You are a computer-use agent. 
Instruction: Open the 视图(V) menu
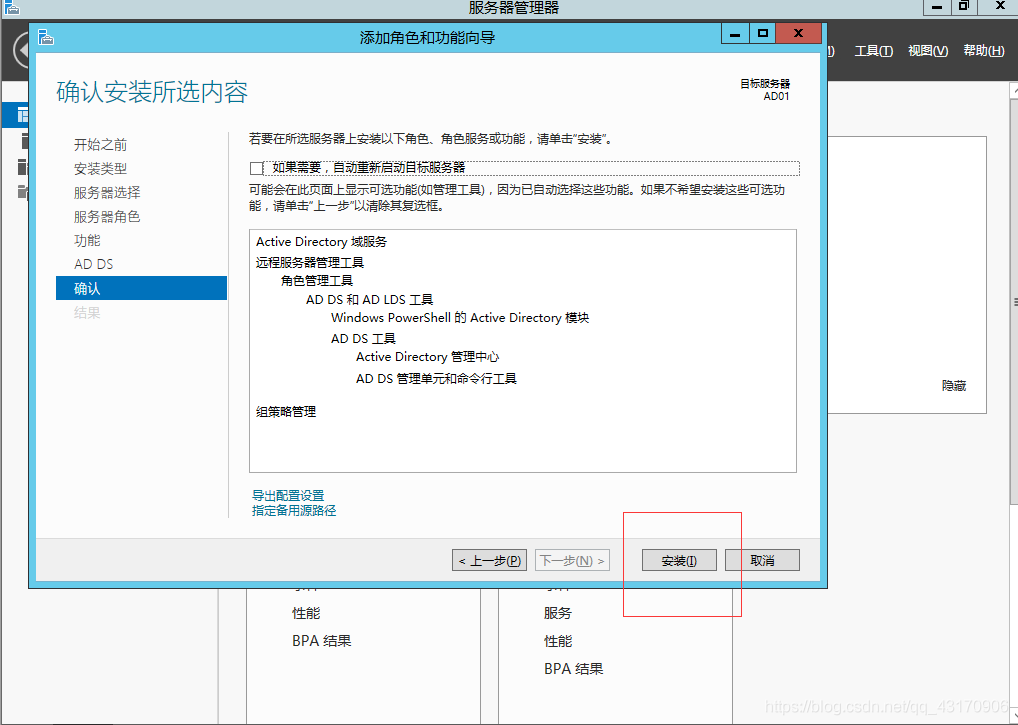pos(927,51)
